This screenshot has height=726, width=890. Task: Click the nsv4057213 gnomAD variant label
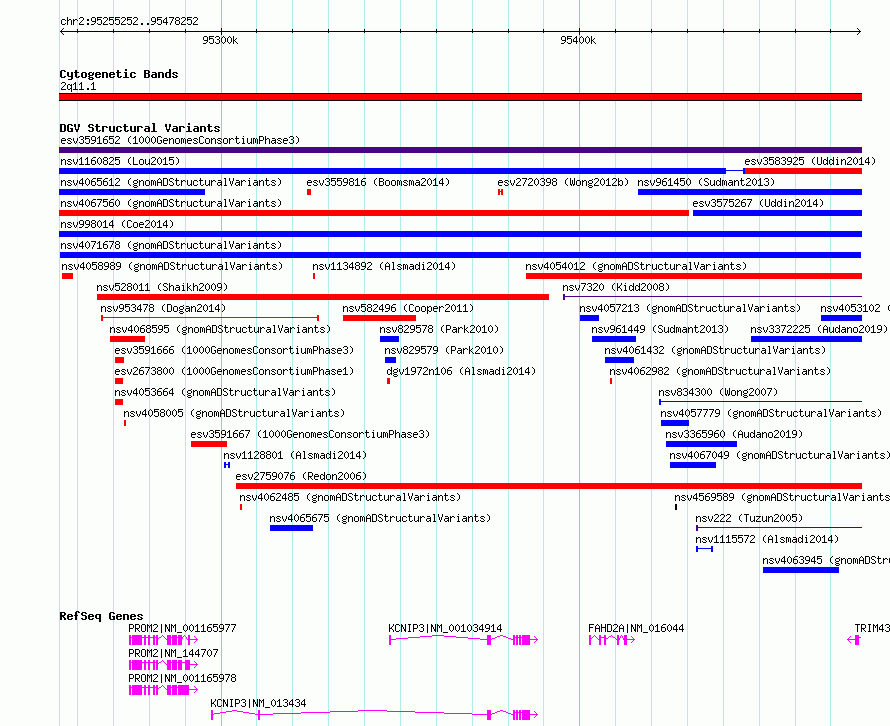point(690,308)
